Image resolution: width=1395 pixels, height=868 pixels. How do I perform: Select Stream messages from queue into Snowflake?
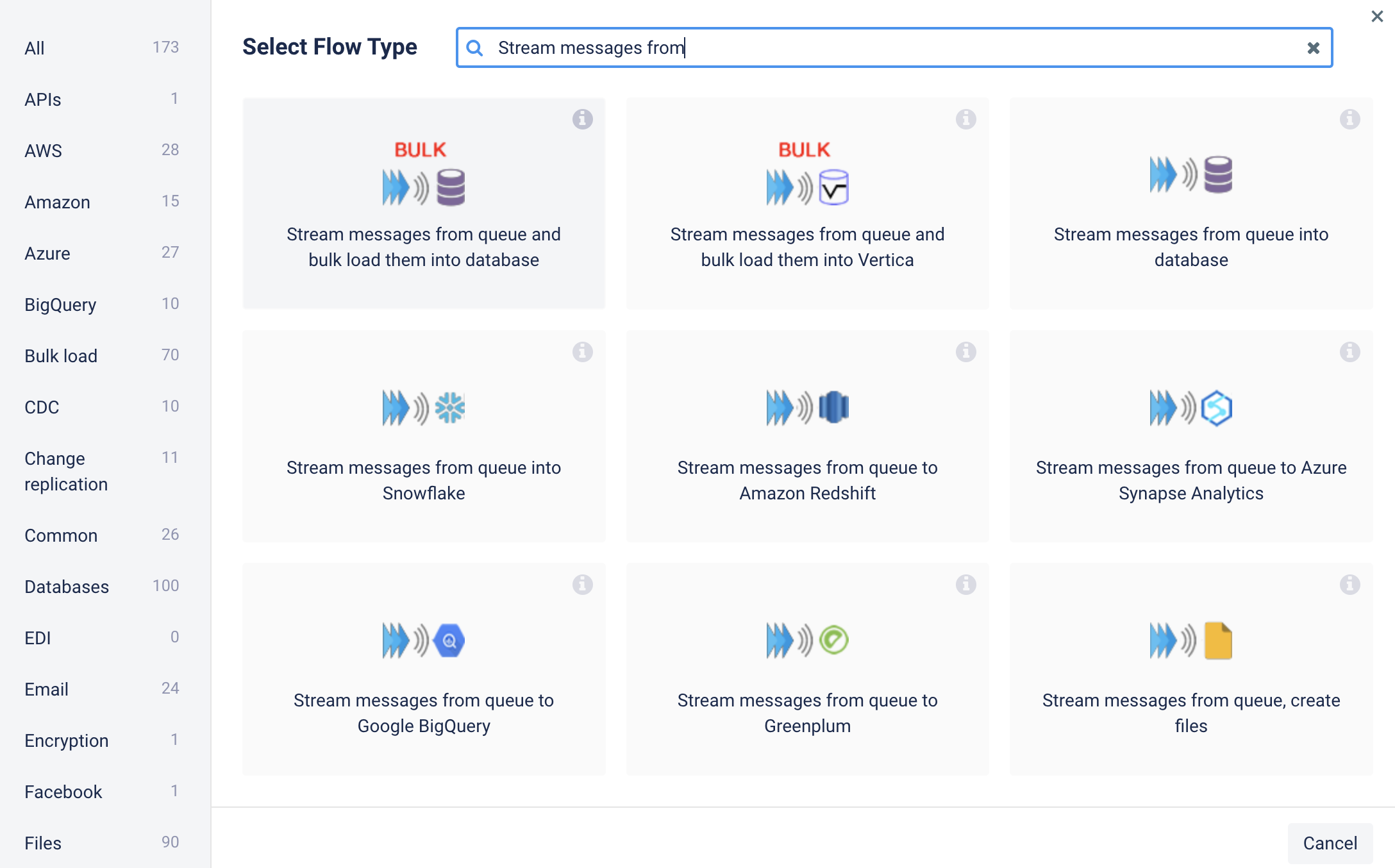[424, 437]
